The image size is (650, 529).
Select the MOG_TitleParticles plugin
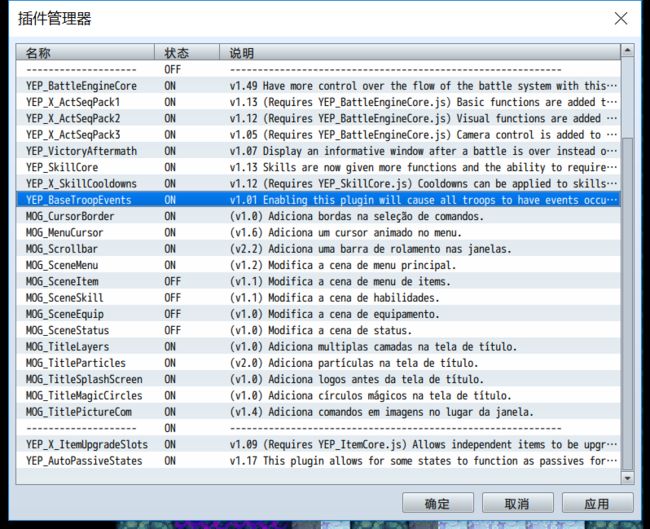click(x=318, y=363)
